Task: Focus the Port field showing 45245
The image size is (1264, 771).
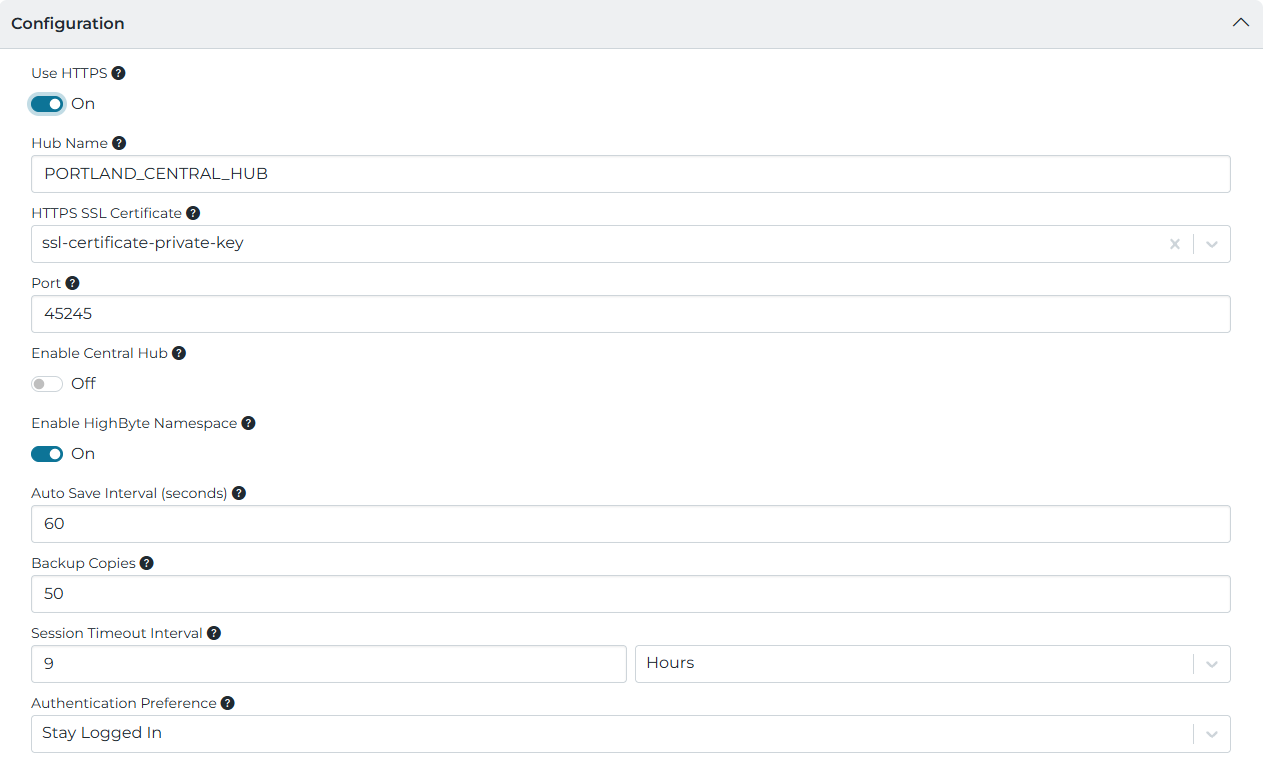Action: click(631, 314)
